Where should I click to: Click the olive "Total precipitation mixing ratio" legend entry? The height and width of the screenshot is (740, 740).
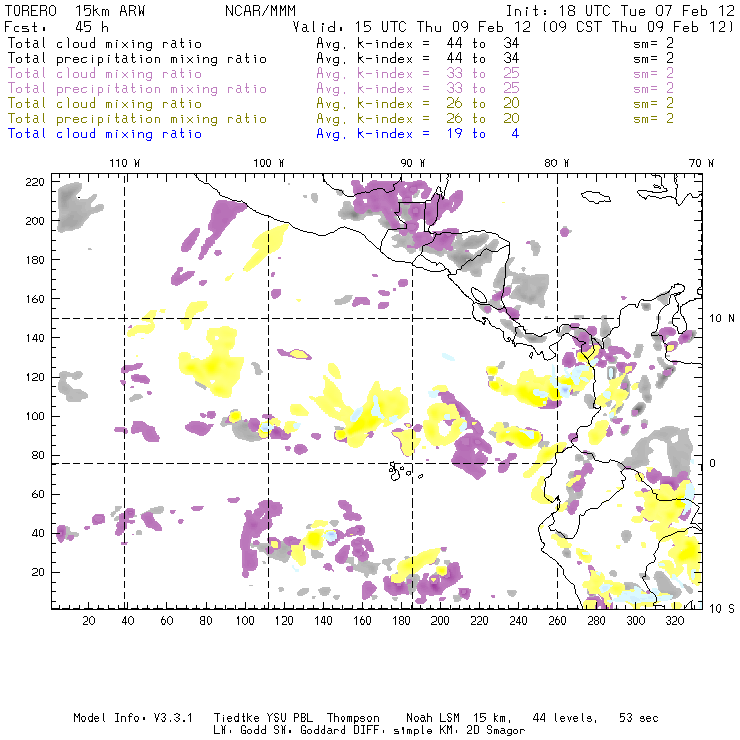(137, 119)
